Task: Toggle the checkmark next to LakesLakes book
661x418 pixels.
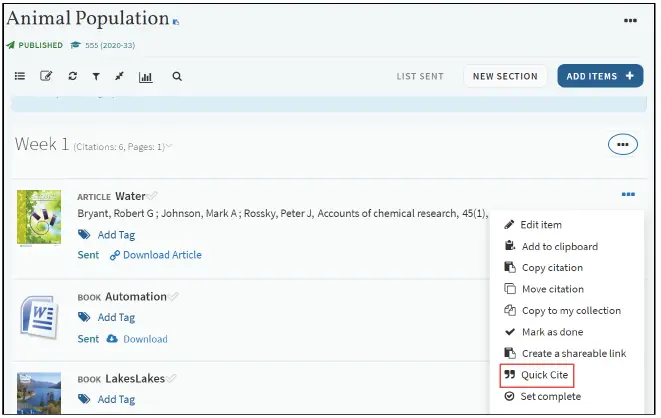Action: 172,379
